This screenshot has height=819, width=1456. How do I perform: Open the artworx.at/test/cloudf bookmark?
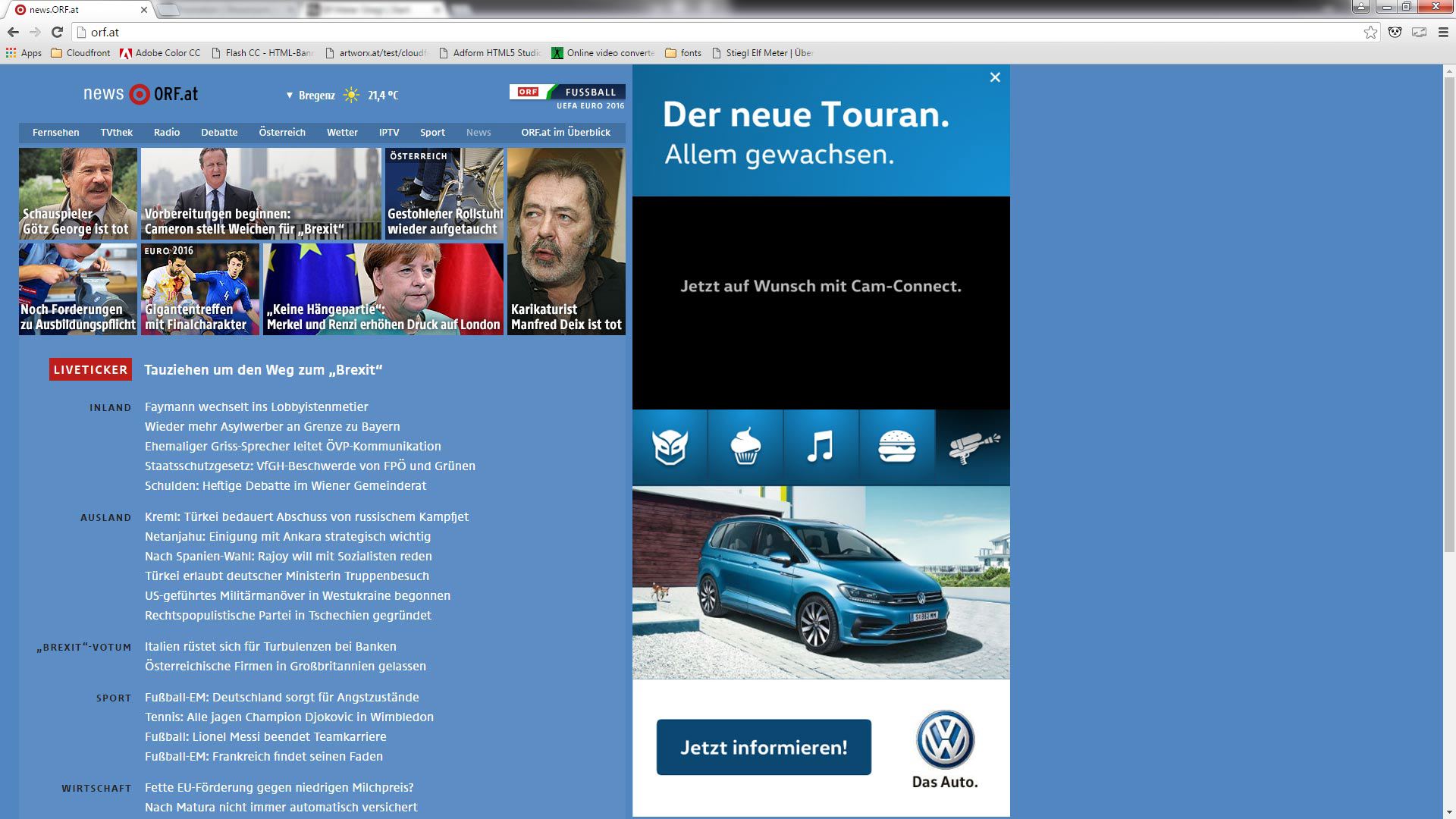click(x=376, y=53)
